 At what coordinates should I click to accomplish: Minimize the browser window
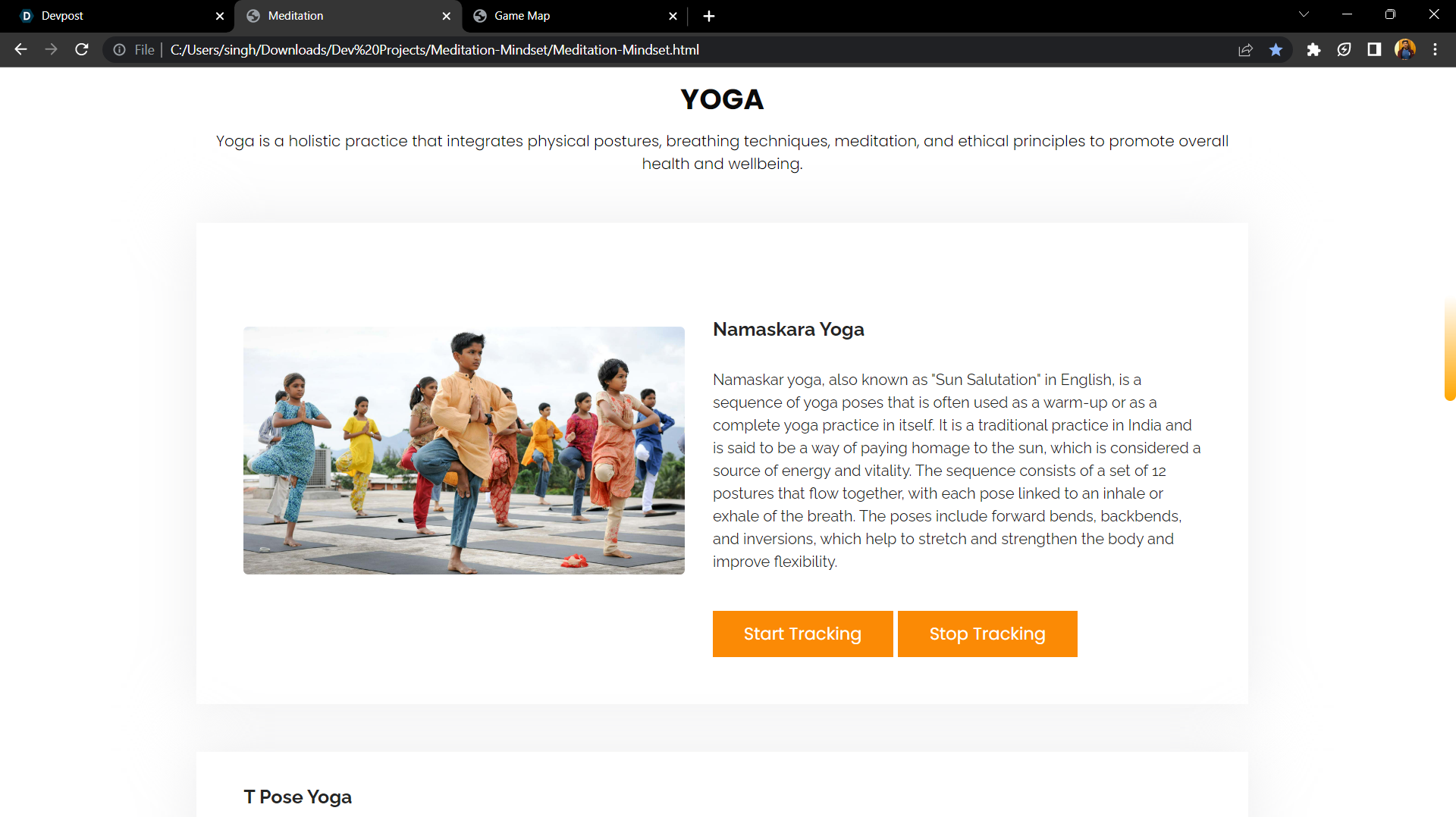click(x=1347, y=14)
